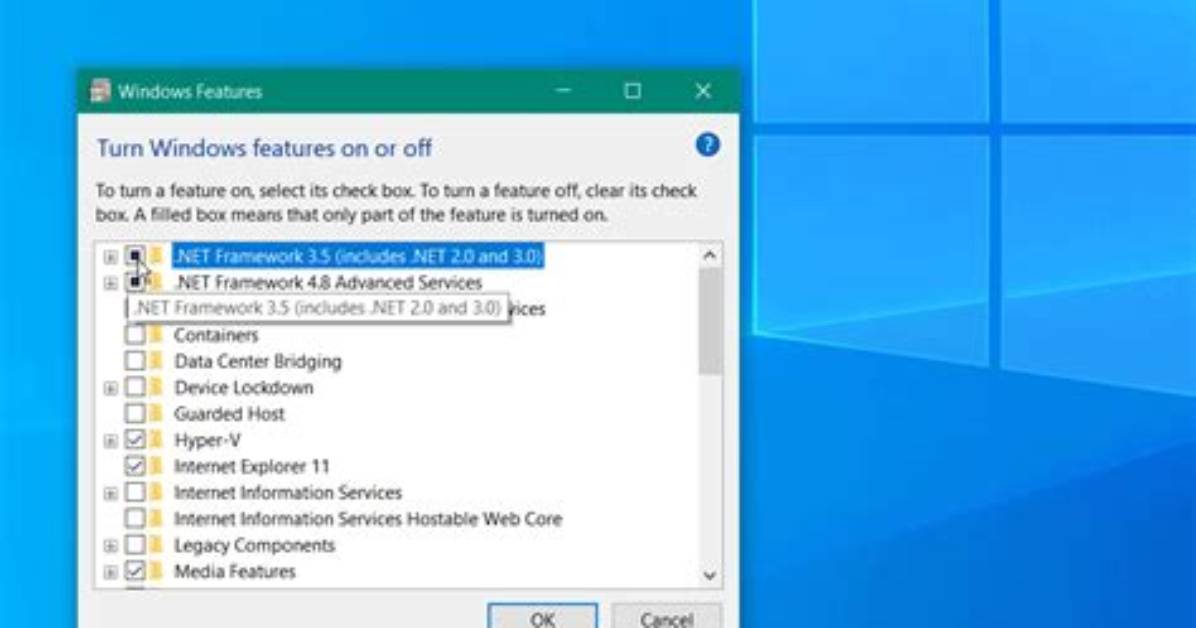Confirm changes with the OK button

pos(542,617)
